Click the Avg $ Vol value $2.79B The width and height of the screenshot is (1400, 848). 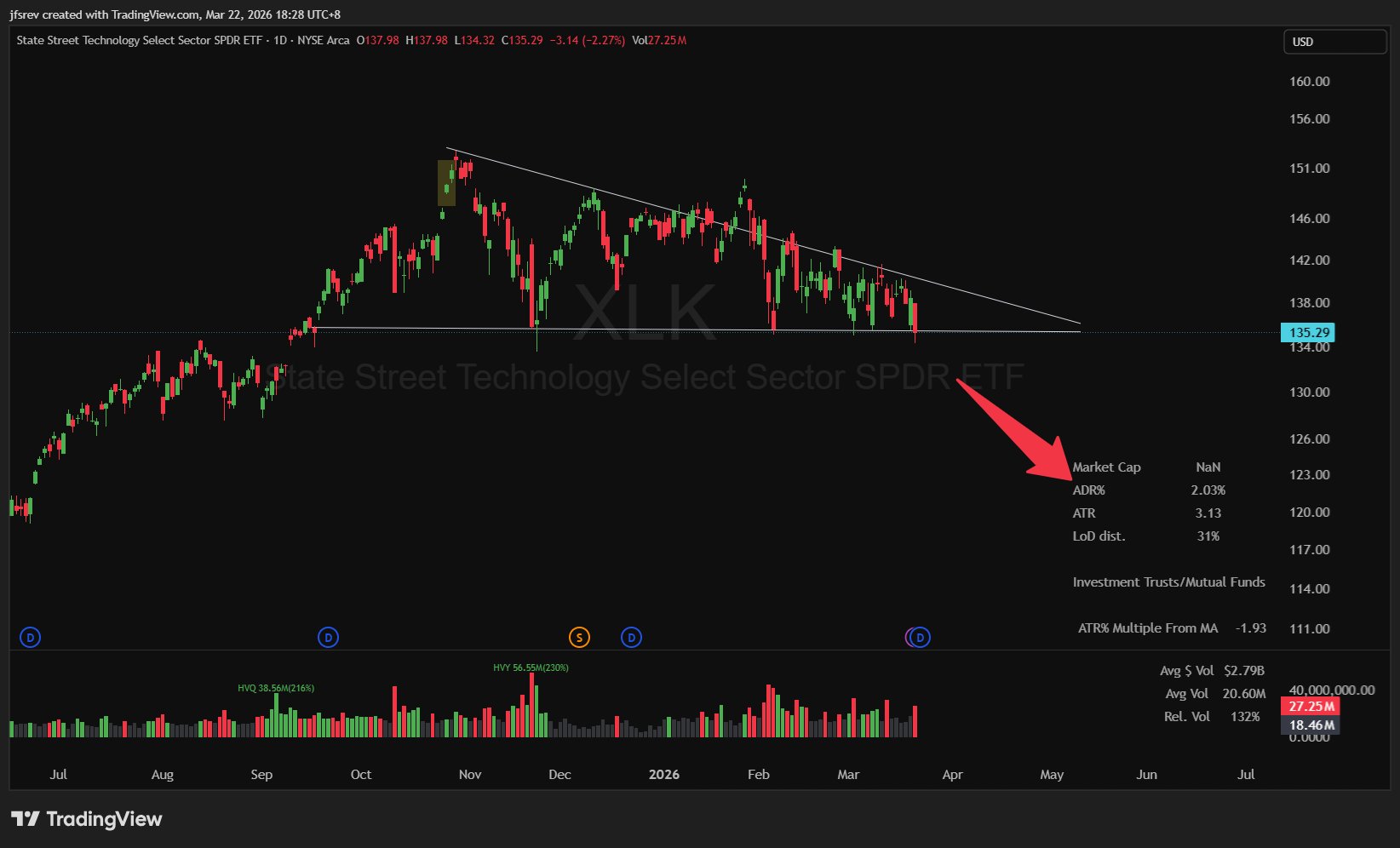click(1244, 671)
